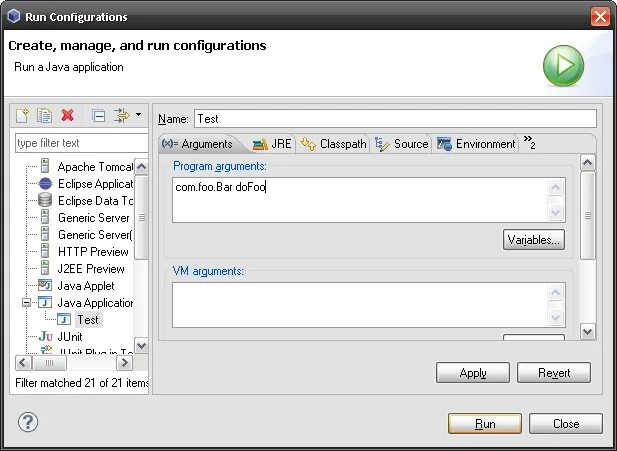The height and width of the screenshot is (451, 617).
Task: Click the Close button
Action: tap(566, 423)
